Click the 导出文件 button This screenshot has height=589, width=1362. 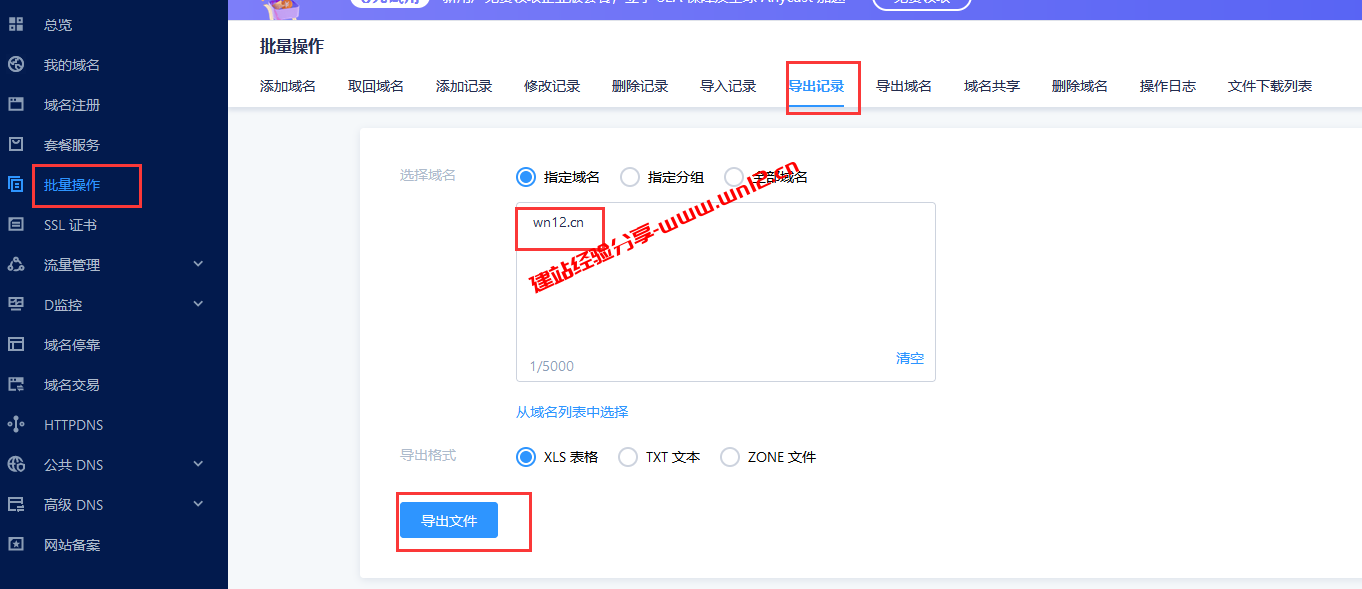[x=448, y=519]
